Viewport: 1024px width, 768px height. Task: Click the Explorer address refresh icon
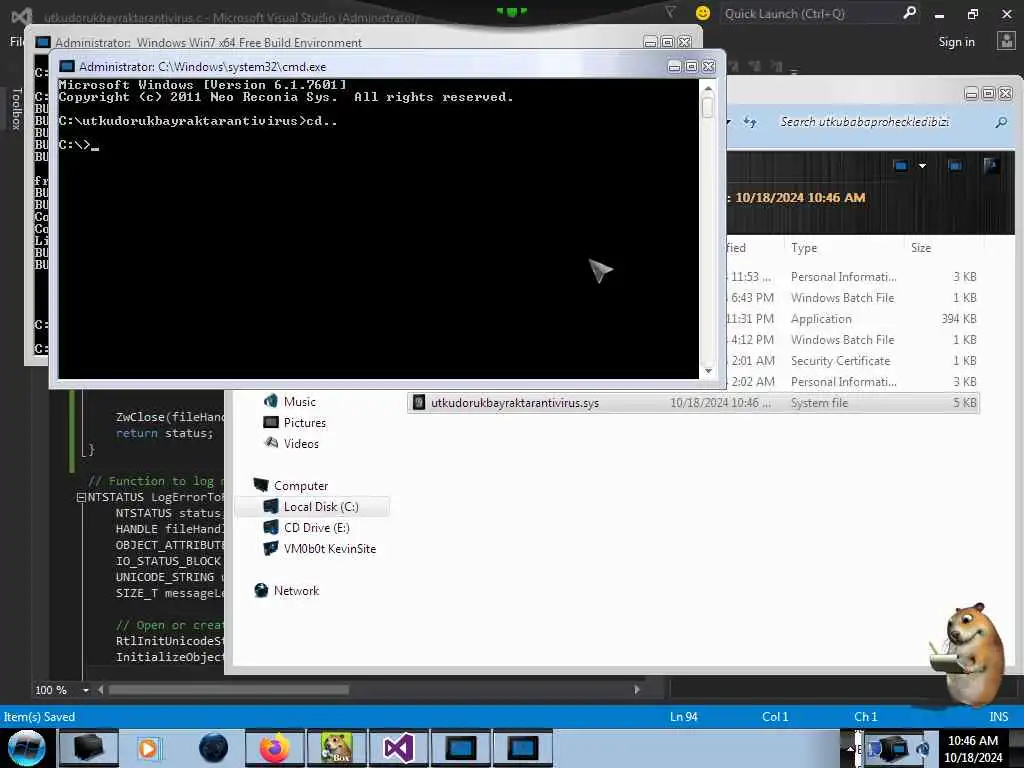750,121
